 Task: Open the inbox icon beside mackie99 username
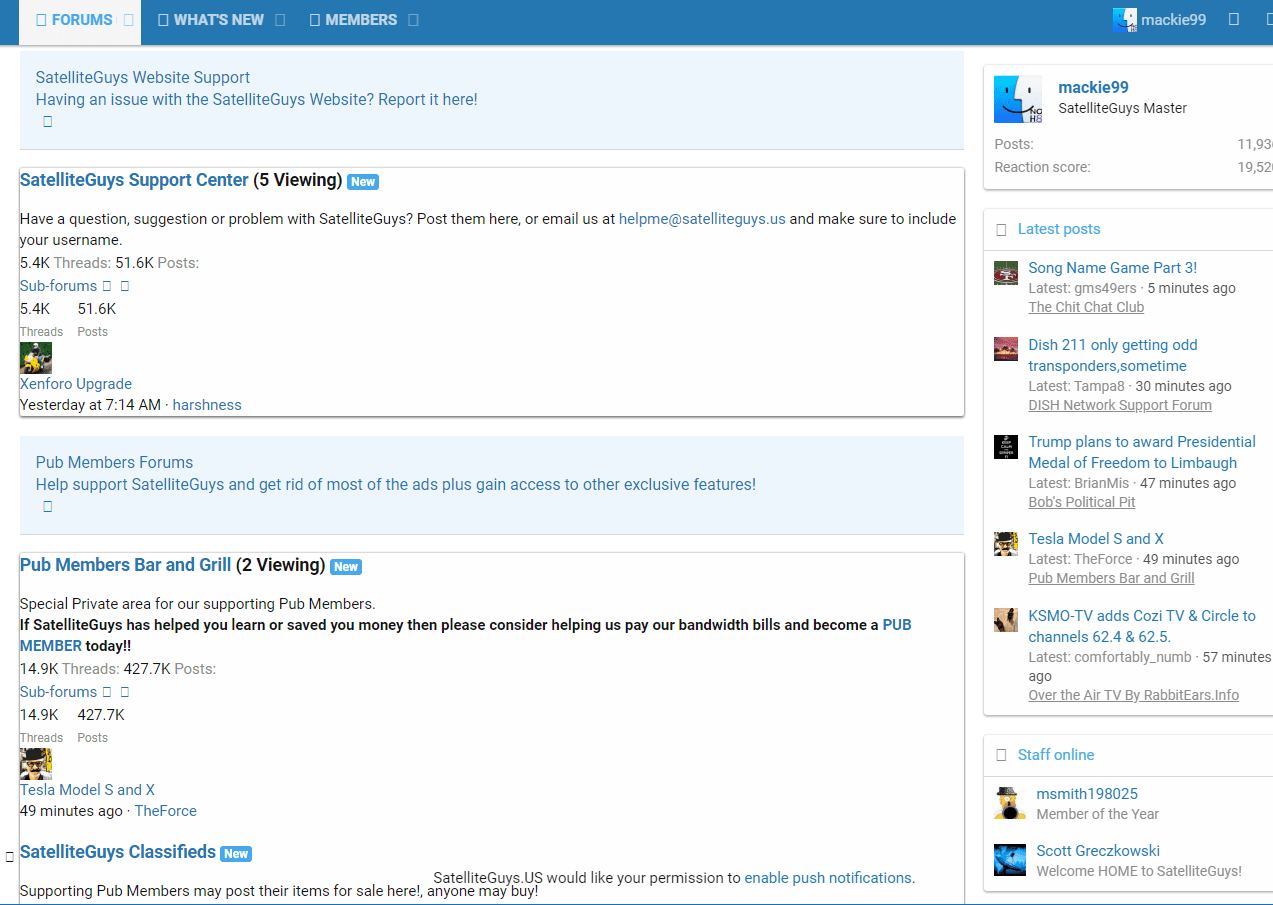point(1234,20)
